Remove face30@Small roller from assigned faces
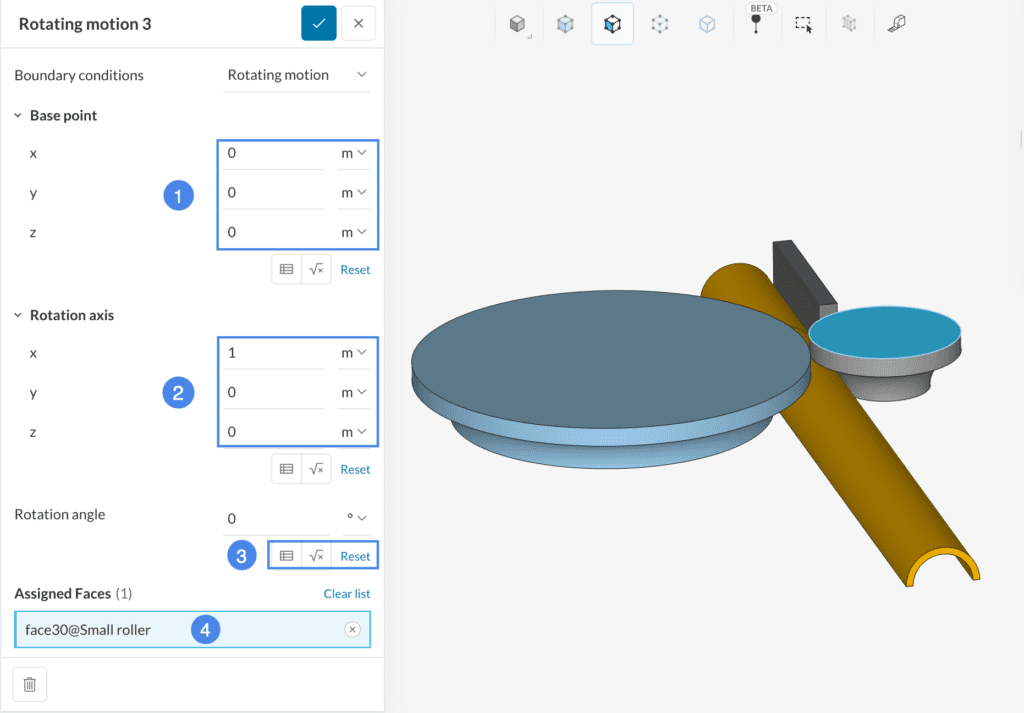The image size is (1024, 713). 352,629
